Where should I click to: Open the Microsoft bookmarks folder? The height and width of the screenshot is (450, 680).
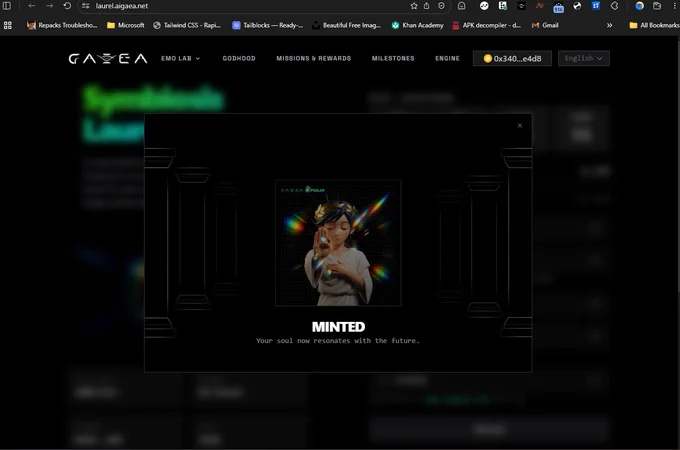click(126, 25)
